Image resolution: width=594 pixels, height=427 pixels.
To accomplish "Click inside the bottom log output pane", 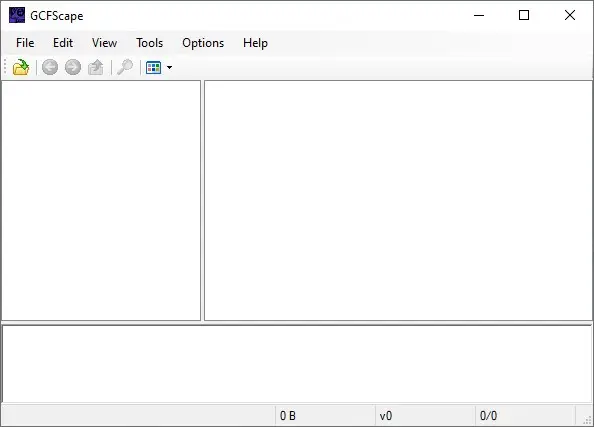I will point(297,364).
